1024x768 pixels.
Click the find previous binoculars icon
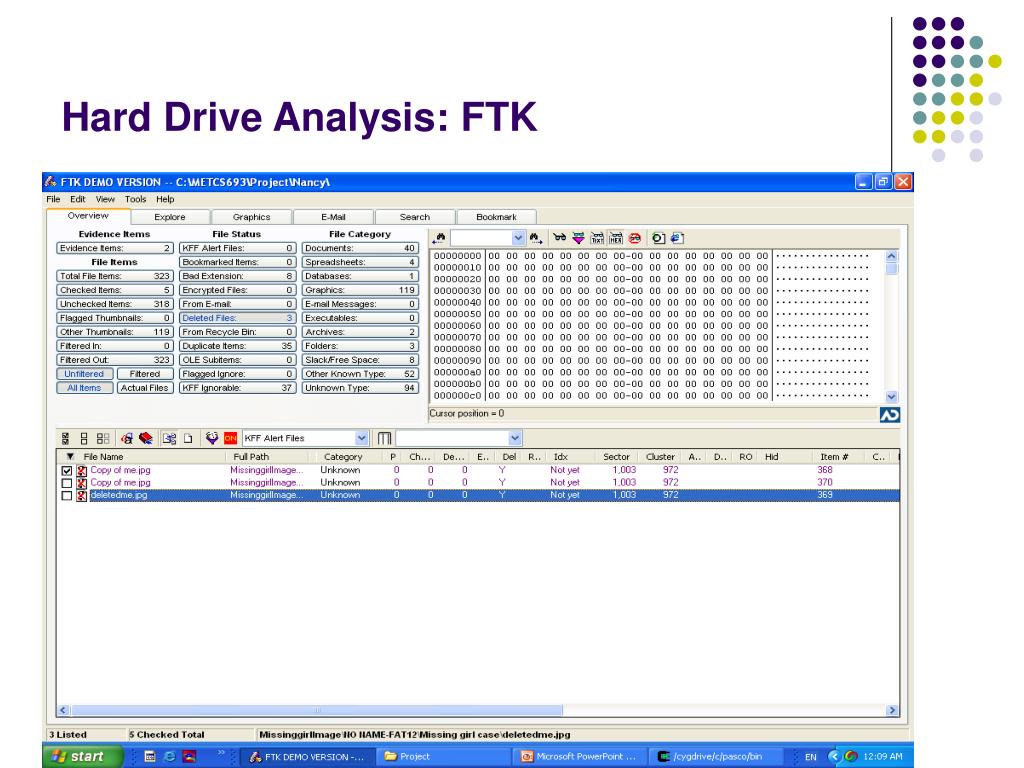pos(439,238)
